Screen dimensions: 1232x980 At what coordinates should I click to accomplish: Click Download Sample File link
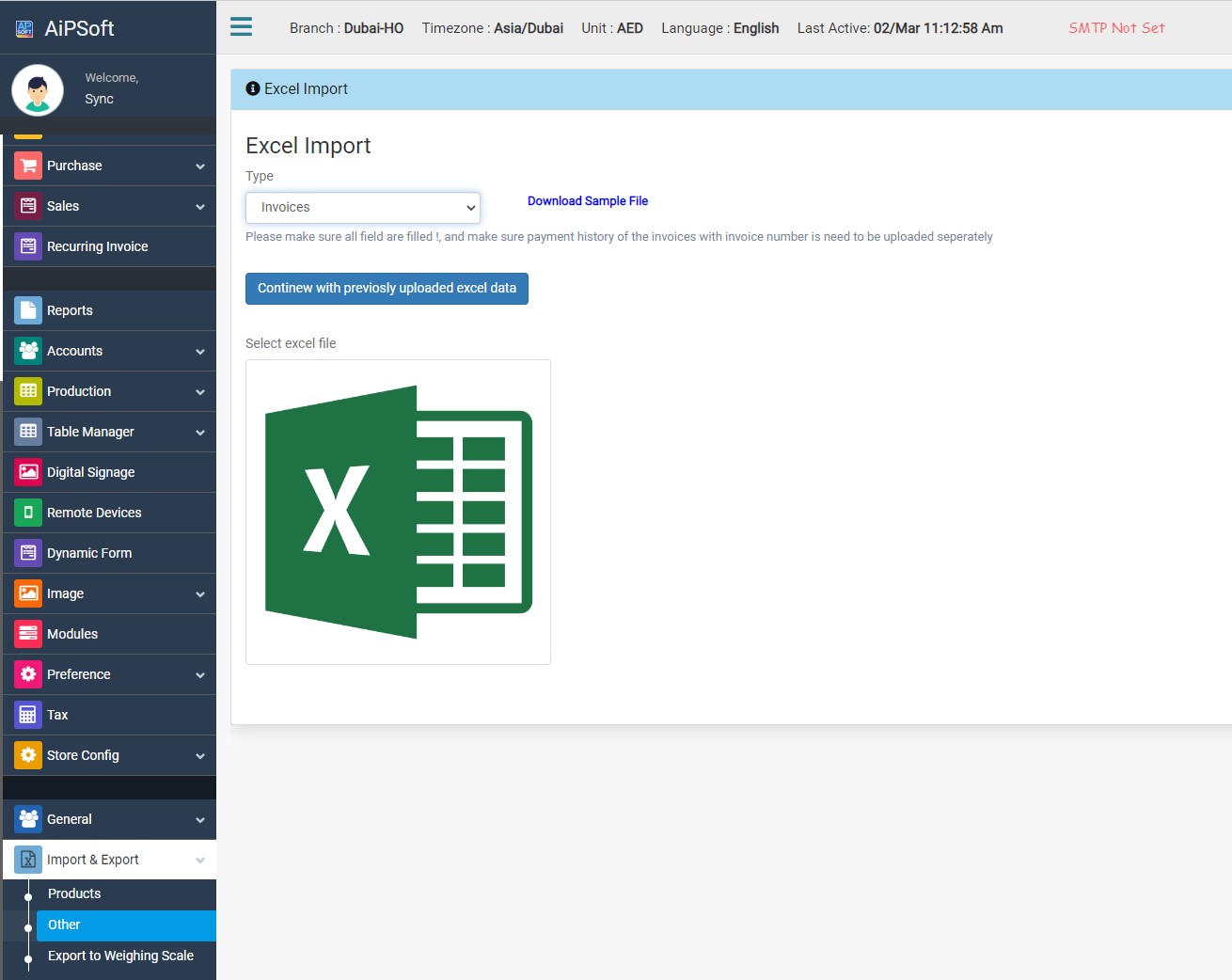point(588,200)
